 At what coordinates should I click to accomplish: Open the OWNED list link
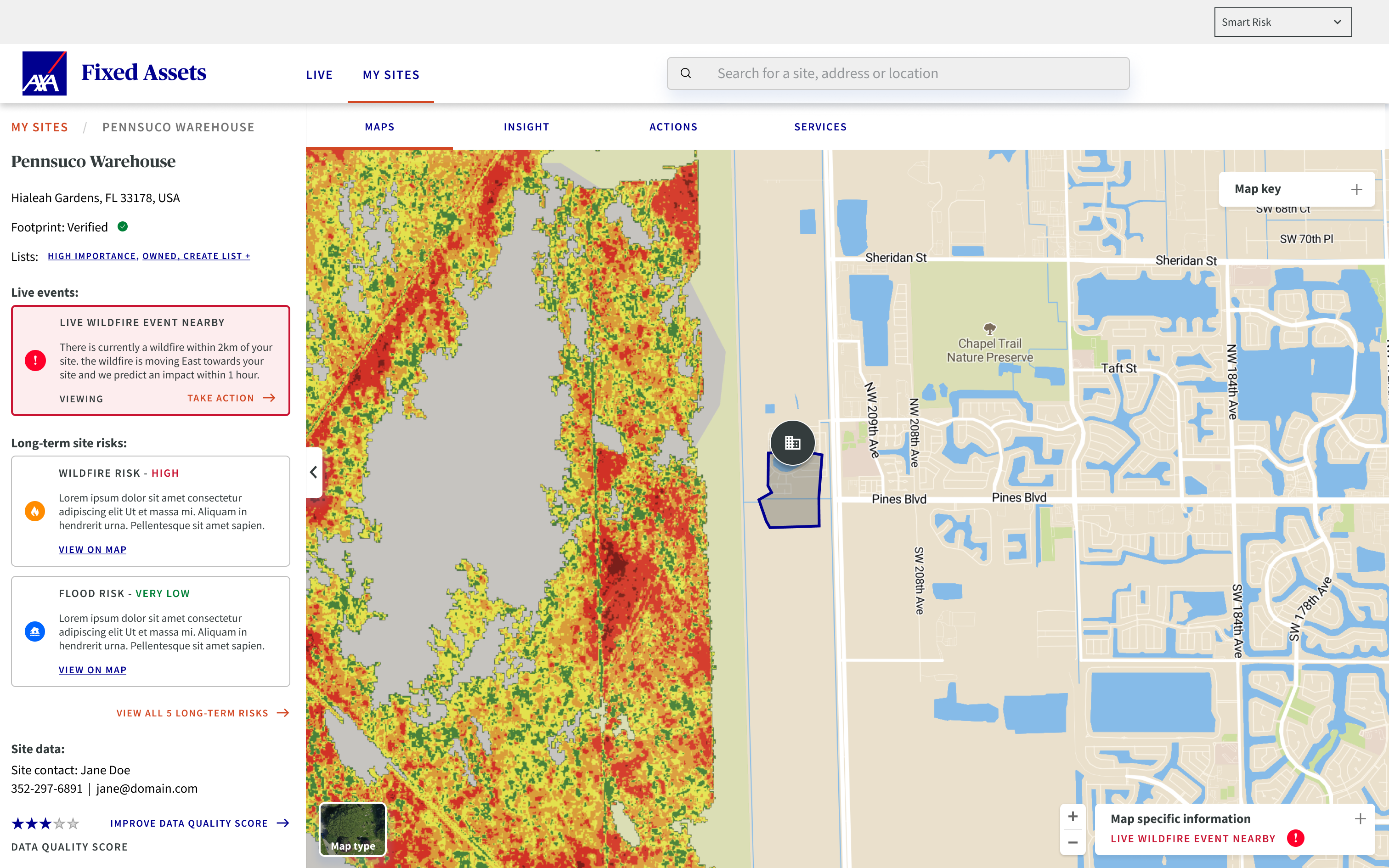point(159,256)
